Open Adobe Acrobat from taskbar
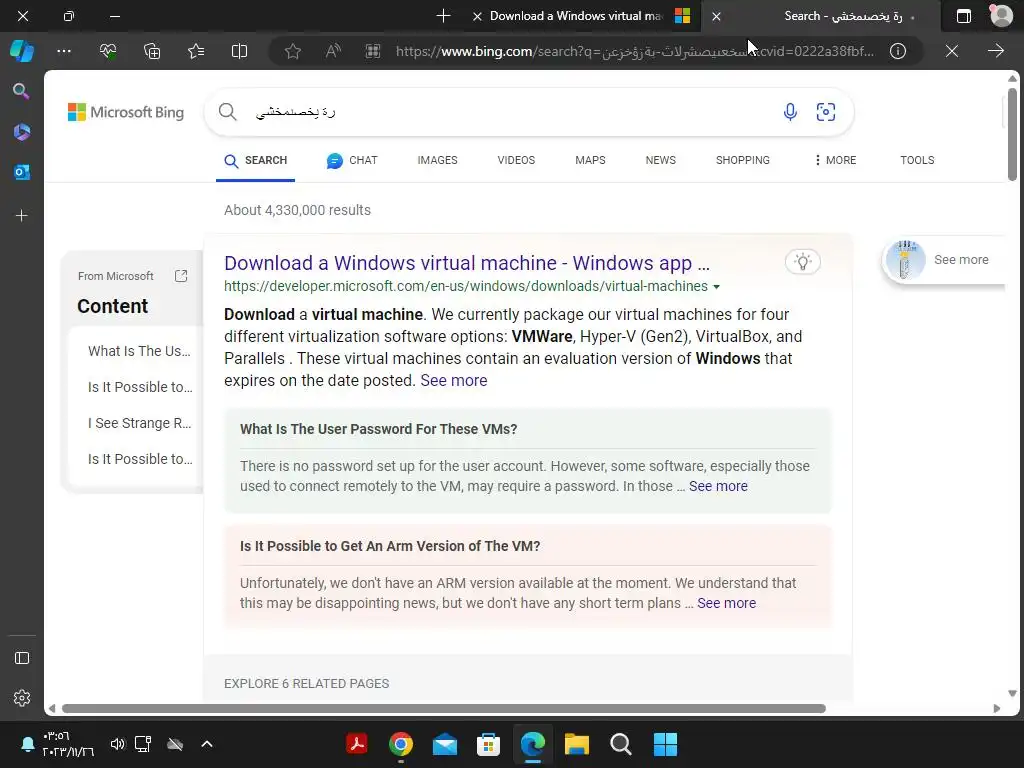 357,744
